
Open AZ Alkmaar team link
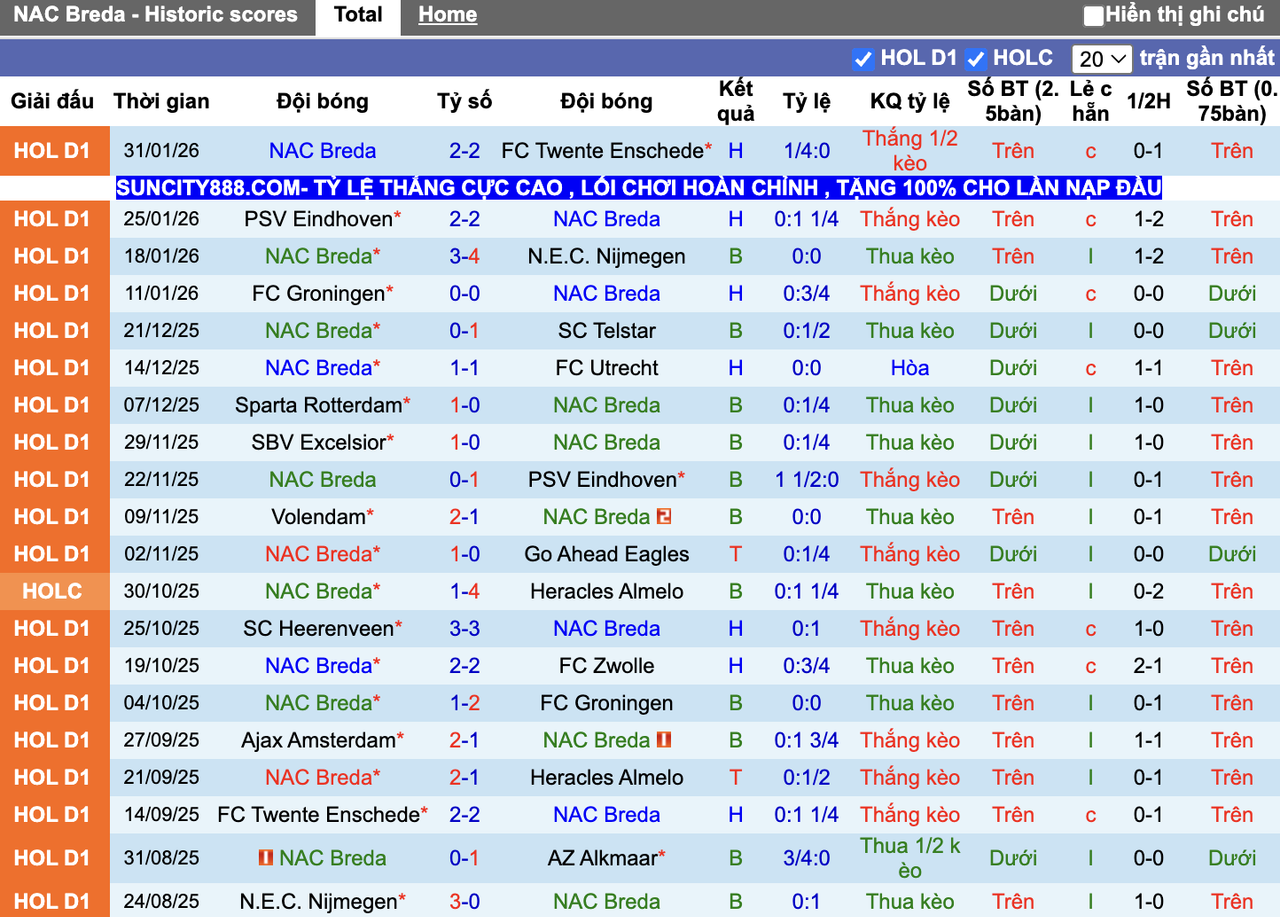[x=603, y=858]
